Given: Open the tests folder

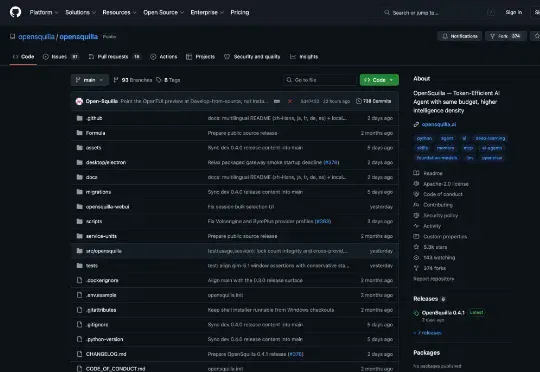Looking at the screenshot, I should pyautogui.click(x=92, y=266).
